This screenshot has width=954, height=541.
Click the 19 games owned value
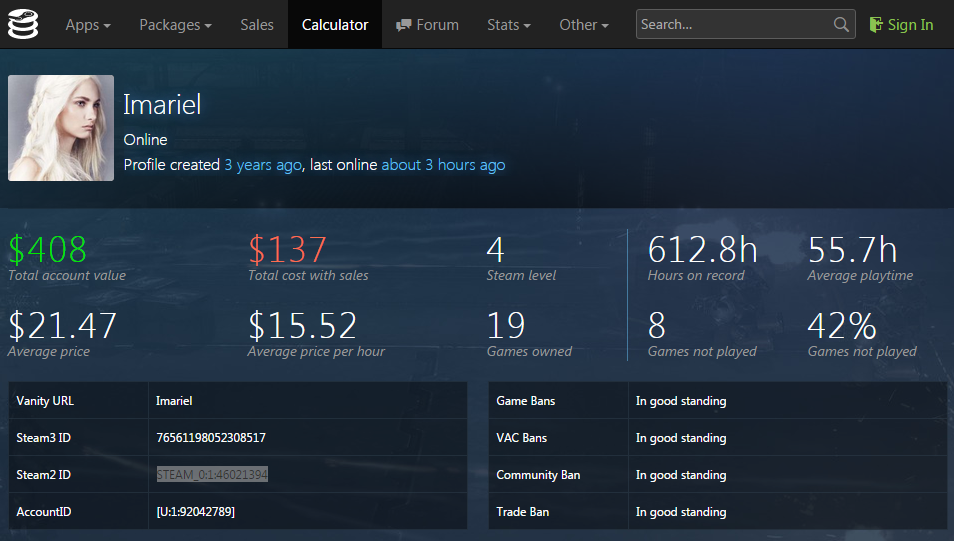click(506, 326)
